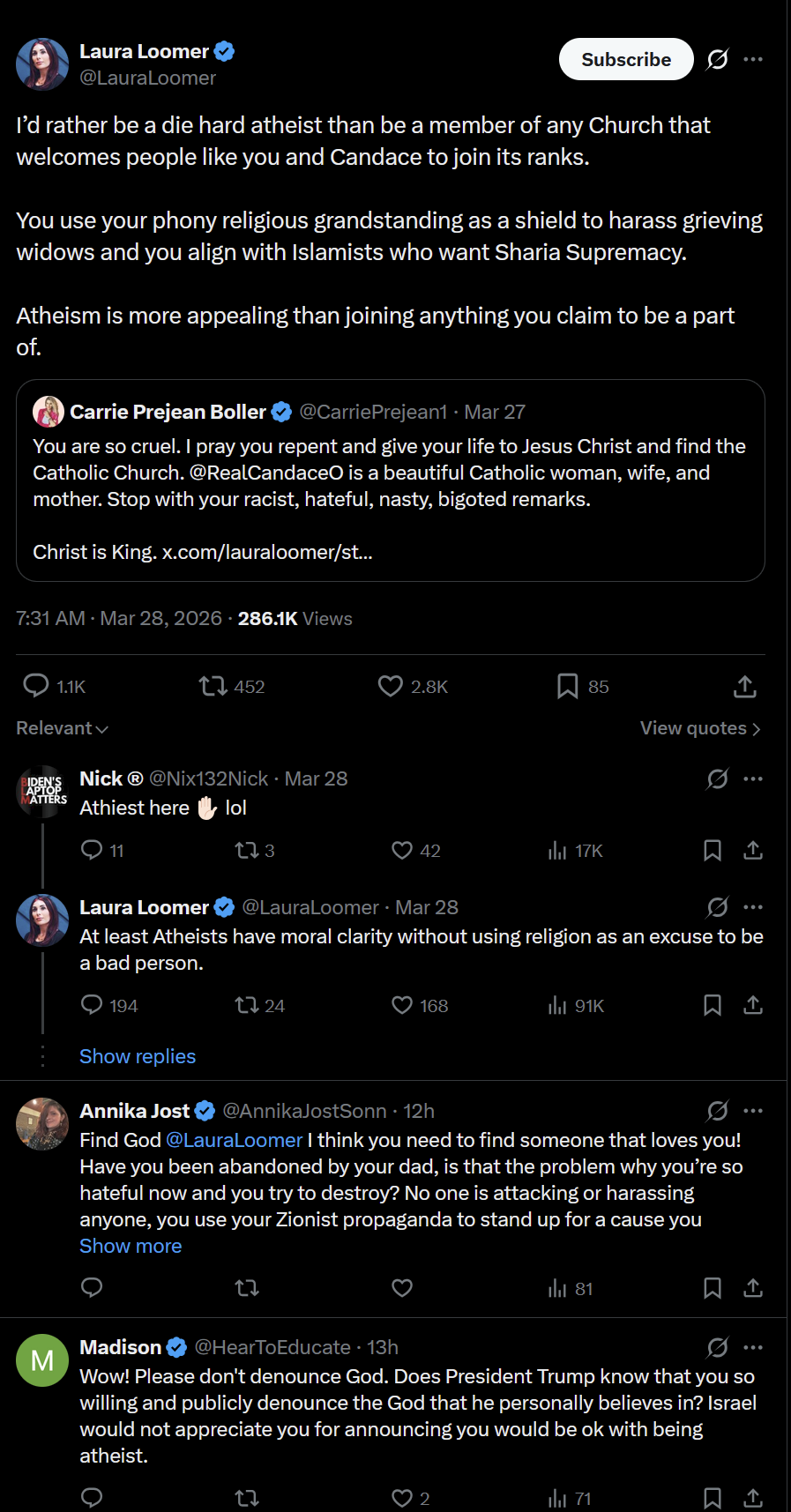Open more options on Laura Loomer's main post
Image resolution: width=791 pixels, height=1512 pixels.
pyautogui.click(x=753, y=59)
